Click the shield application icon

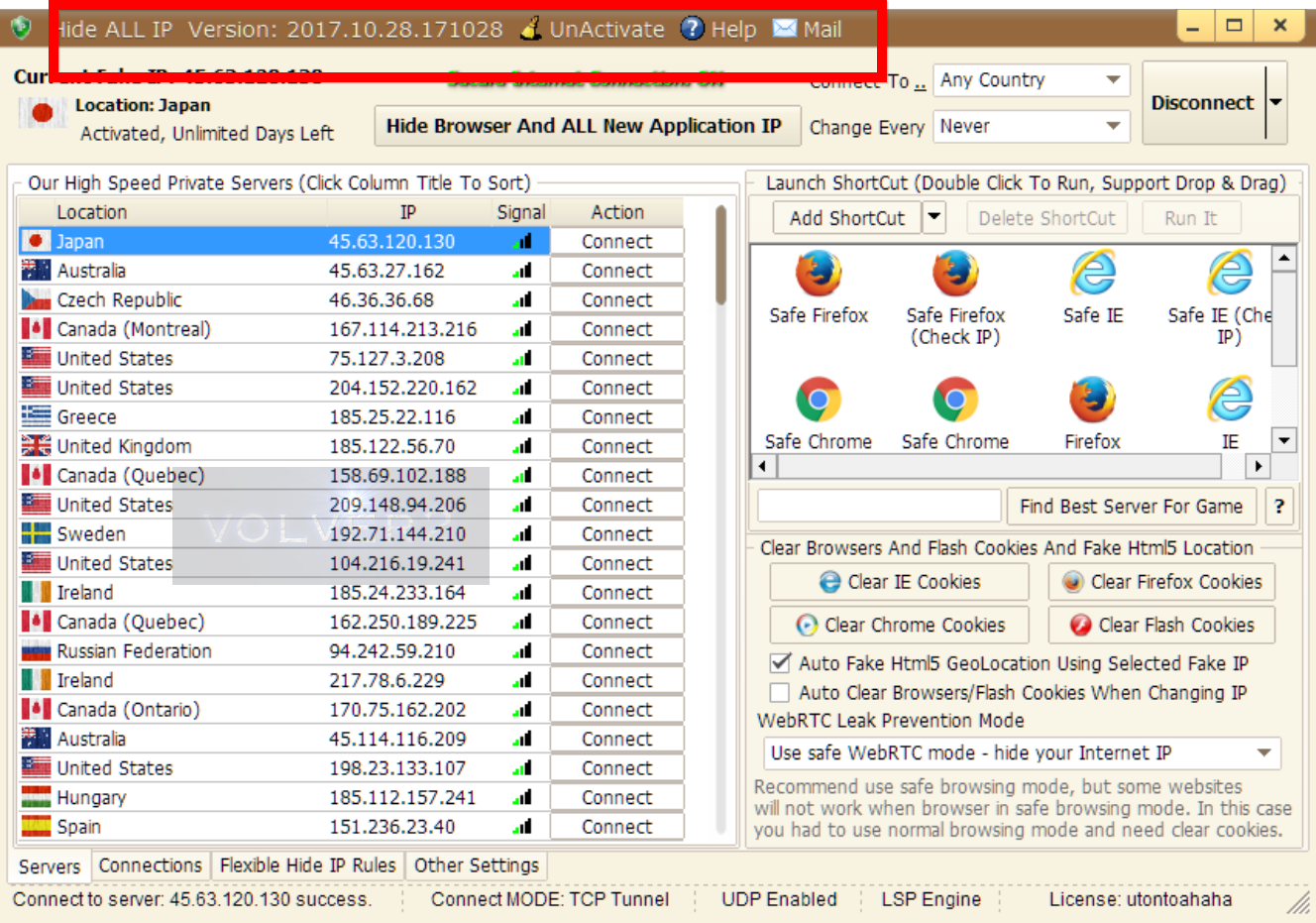click(x=21, y=28)
